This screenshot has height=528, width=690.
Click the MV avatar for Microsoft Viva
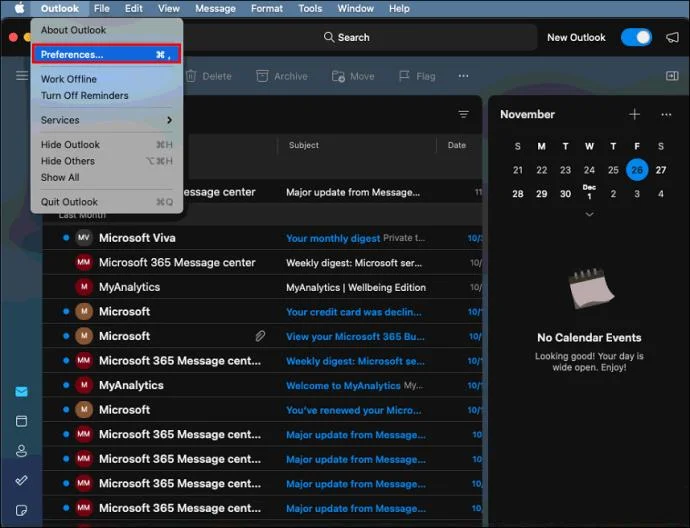83,238
